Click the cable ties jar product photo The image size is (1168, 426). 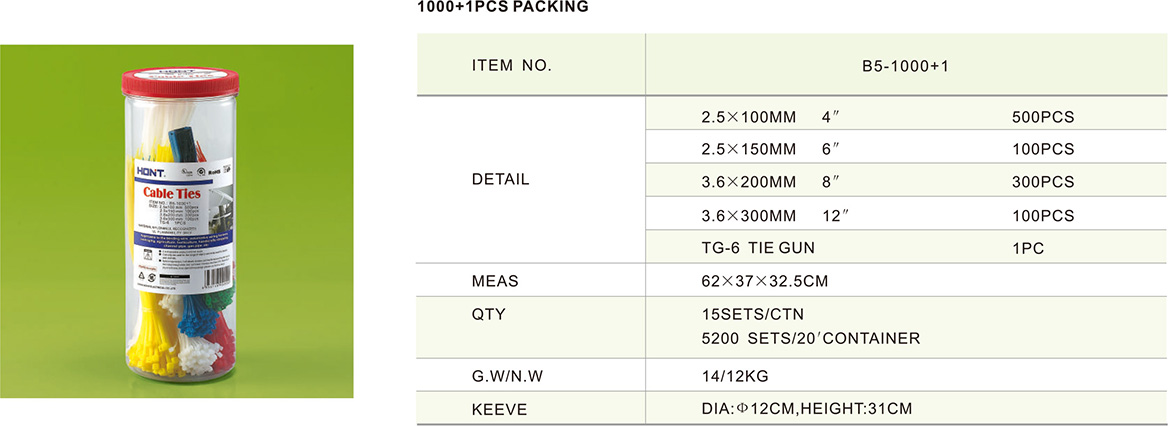coord(176,220)
